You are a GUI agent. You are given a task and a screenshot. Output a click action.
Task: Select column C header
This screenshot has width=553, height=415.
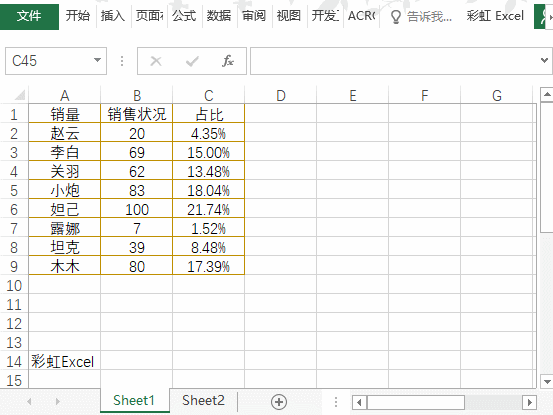209,95
